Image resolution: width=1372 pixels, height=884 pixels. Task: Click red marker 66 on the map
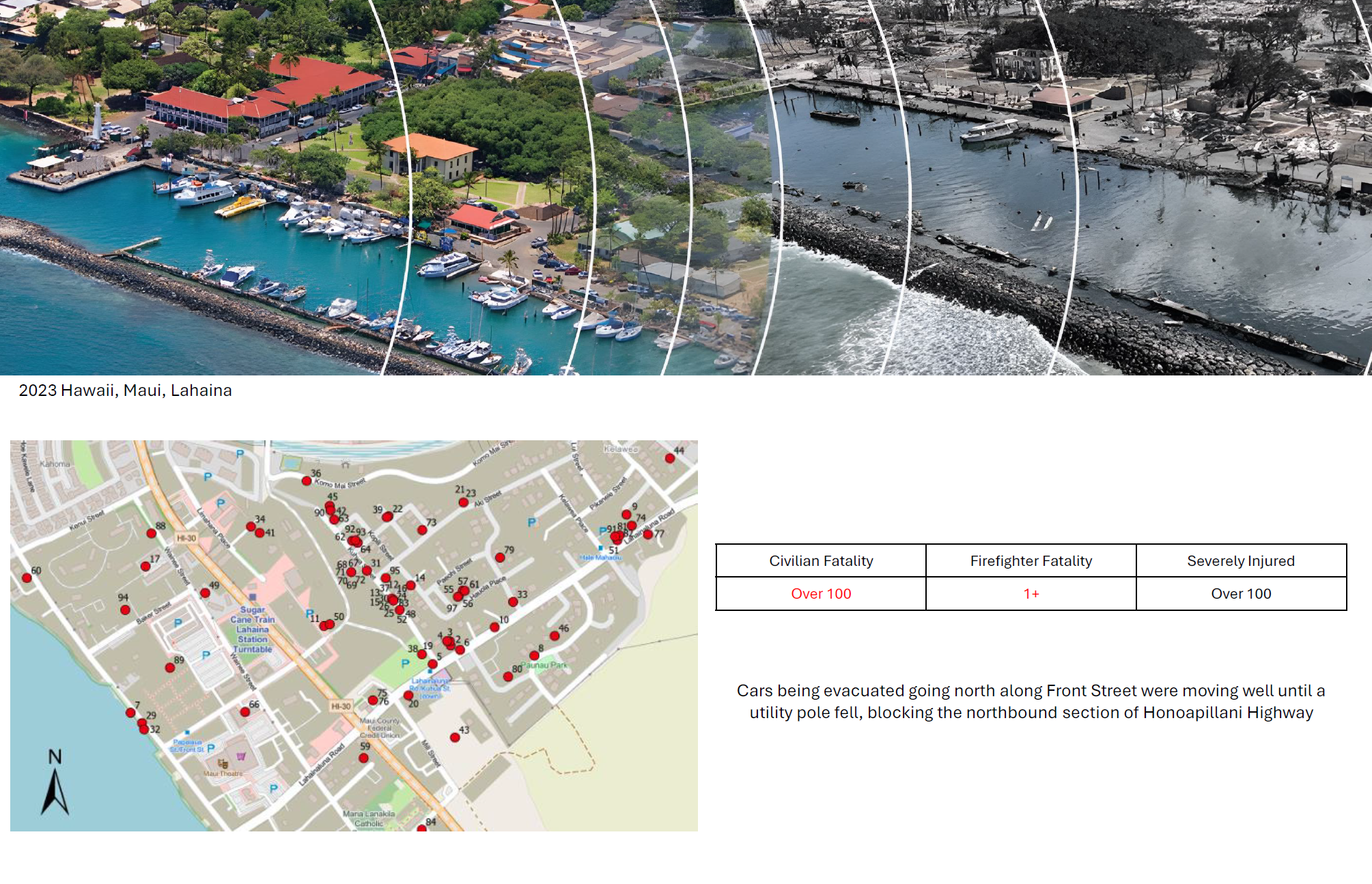(x=245, y=712)
